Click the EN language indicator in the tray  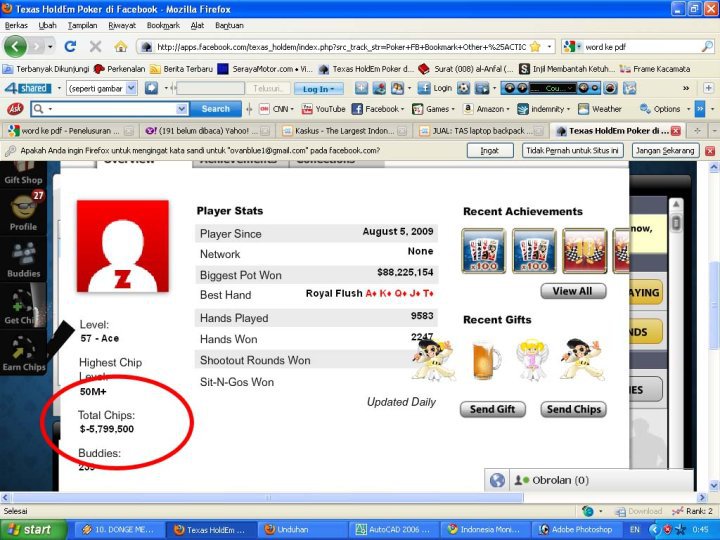click(x=634, y=529)
